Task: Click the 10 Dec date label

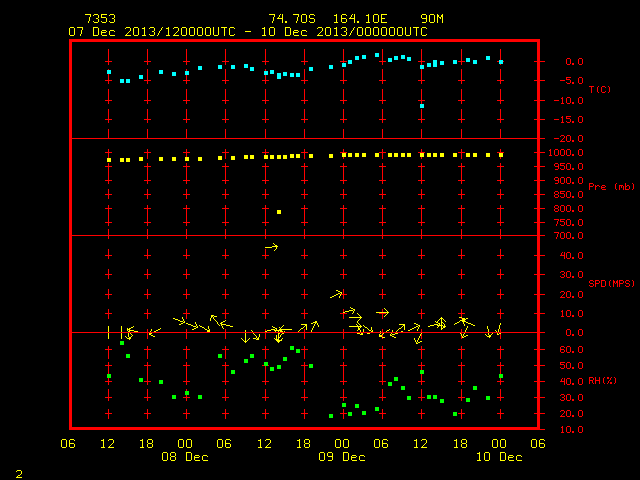Action: pyautogui.click(x=499, y=457)
